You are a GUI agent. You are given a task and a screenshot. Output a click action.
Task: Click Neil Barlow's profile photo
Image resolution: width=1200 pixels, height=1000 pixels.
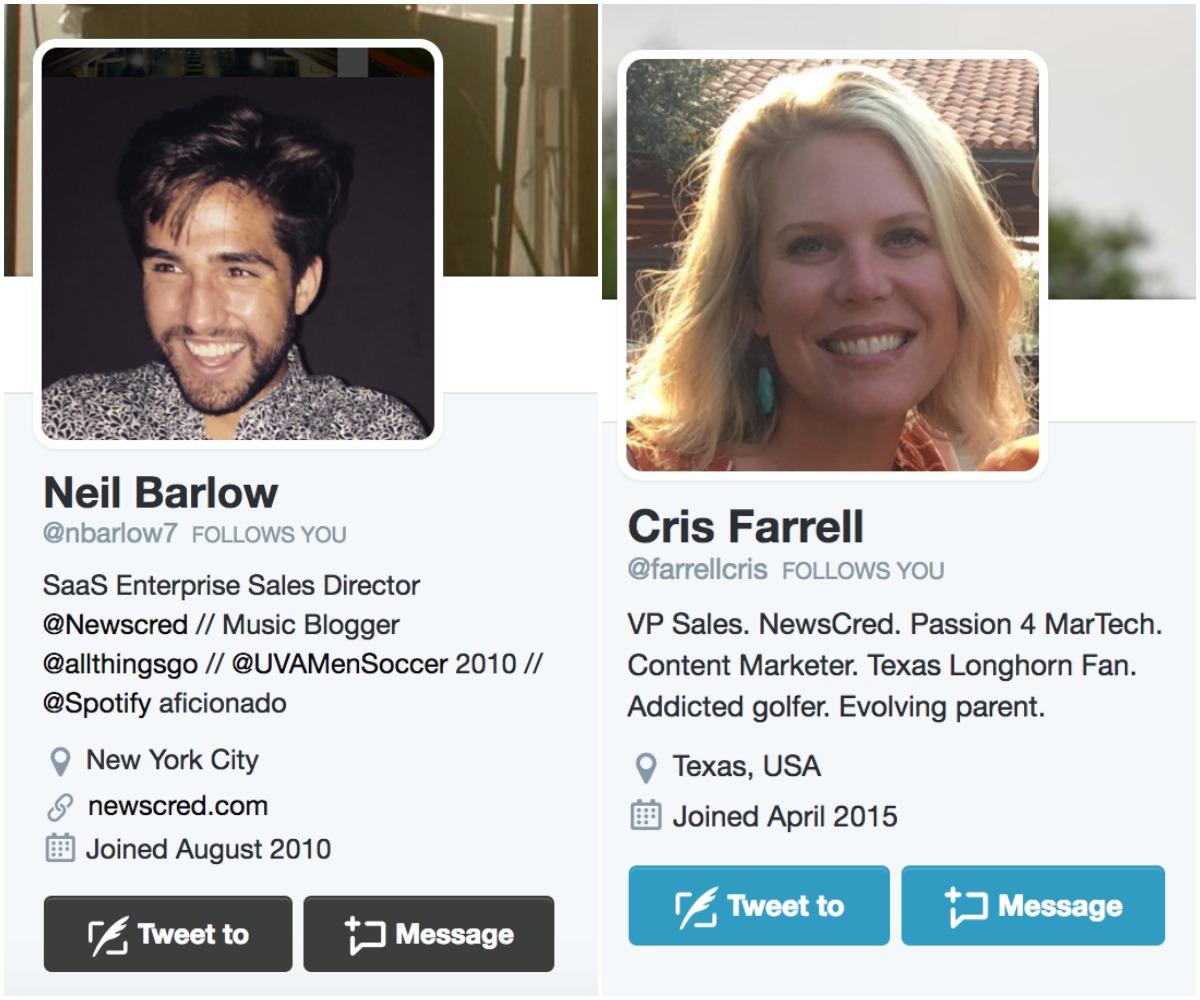[x=238, y=243]
